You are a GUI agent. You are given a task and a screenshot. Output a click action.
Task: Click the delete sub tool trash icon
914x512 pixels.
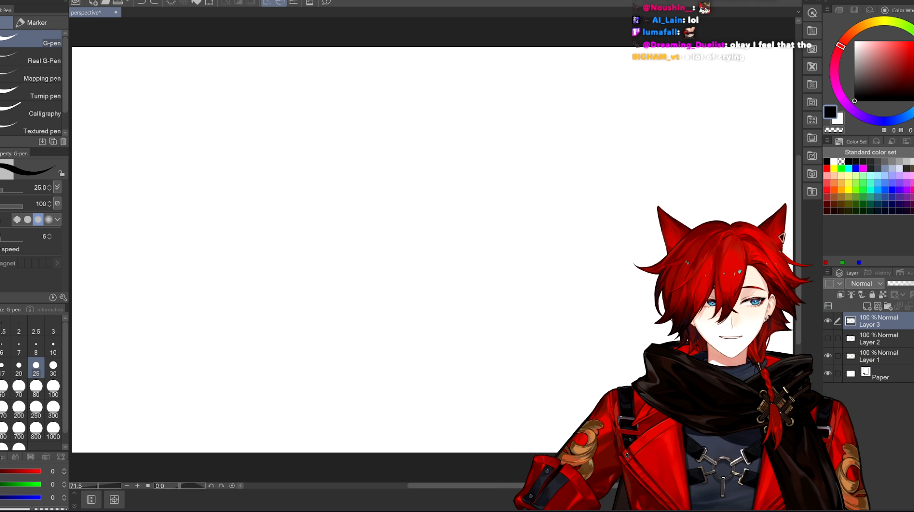(63, 141)
